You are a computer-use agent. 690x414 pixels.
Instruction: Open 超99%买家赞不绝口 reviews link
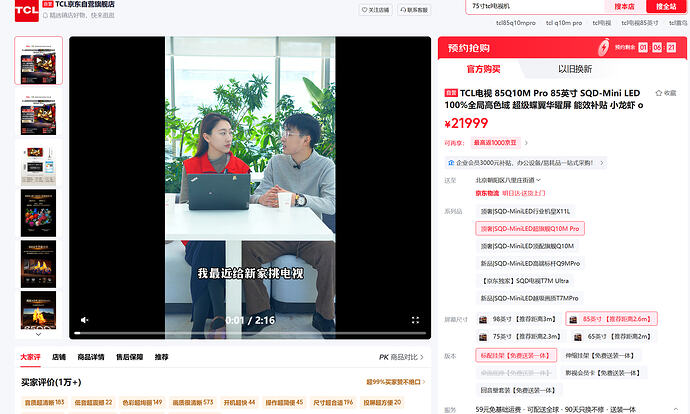click(396, 382)
